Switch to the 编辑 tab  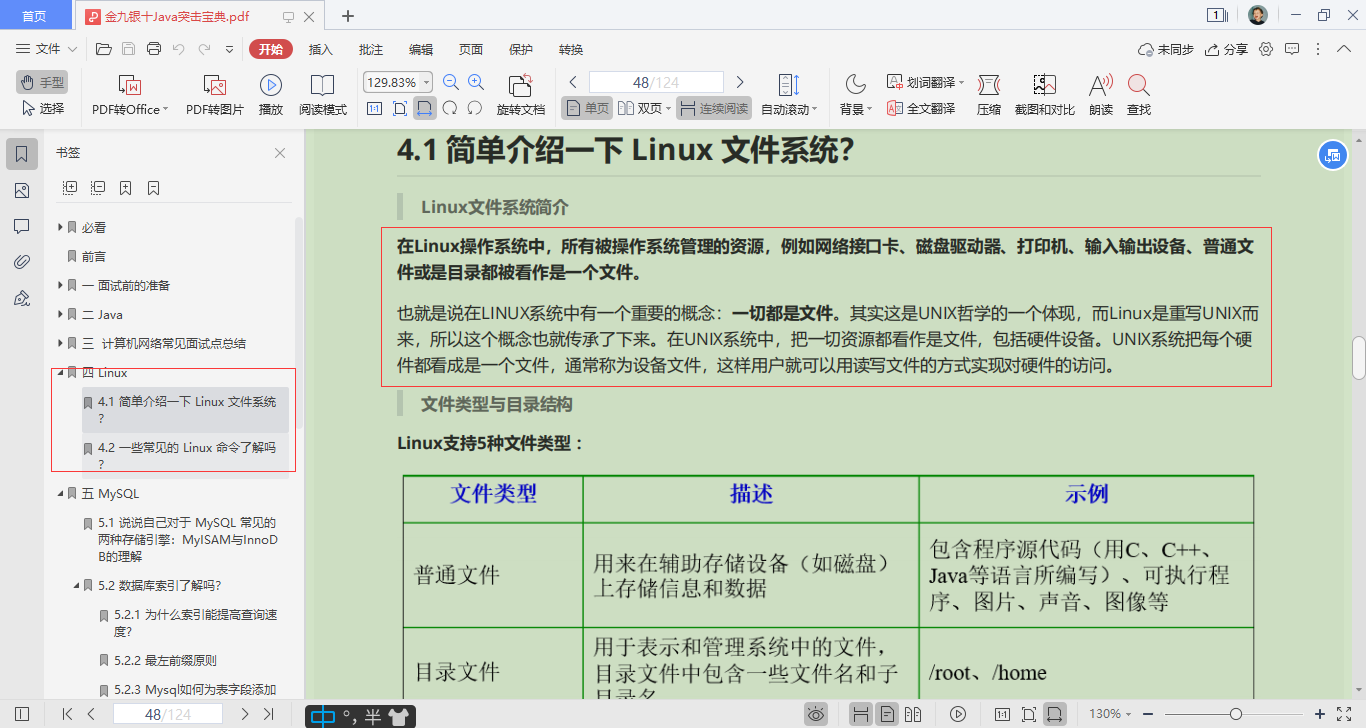[x=421, y=49]
